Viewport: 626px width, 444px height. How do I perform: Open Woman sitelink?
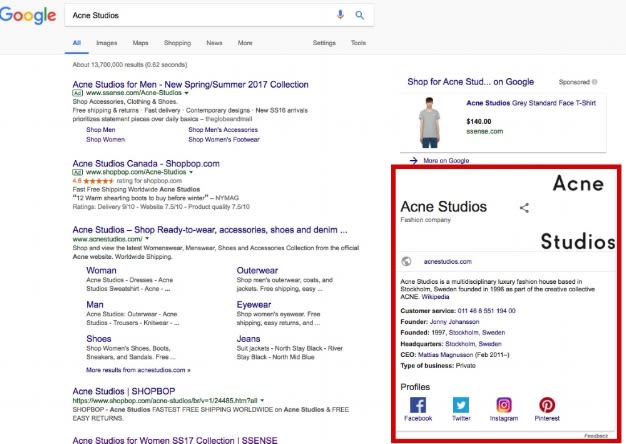pyautogui.click(x=101, y=270)
